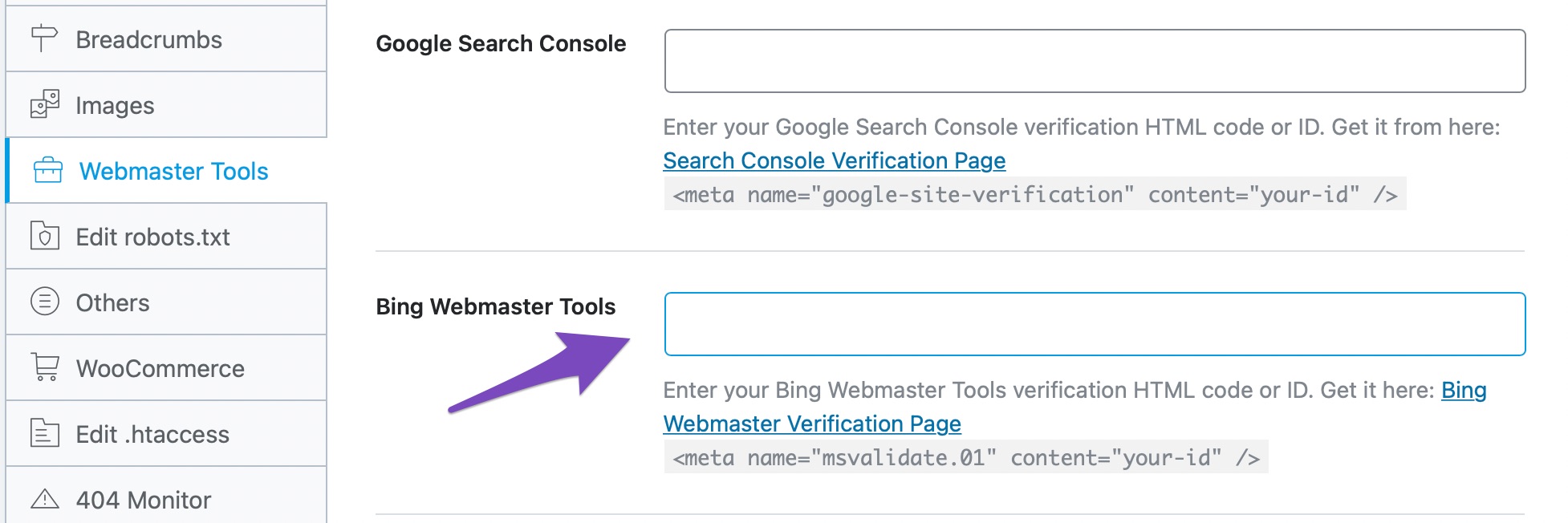This screenshot has height=523, width=1568.
Task: Go to the Others settings tab
Action: 112,302
